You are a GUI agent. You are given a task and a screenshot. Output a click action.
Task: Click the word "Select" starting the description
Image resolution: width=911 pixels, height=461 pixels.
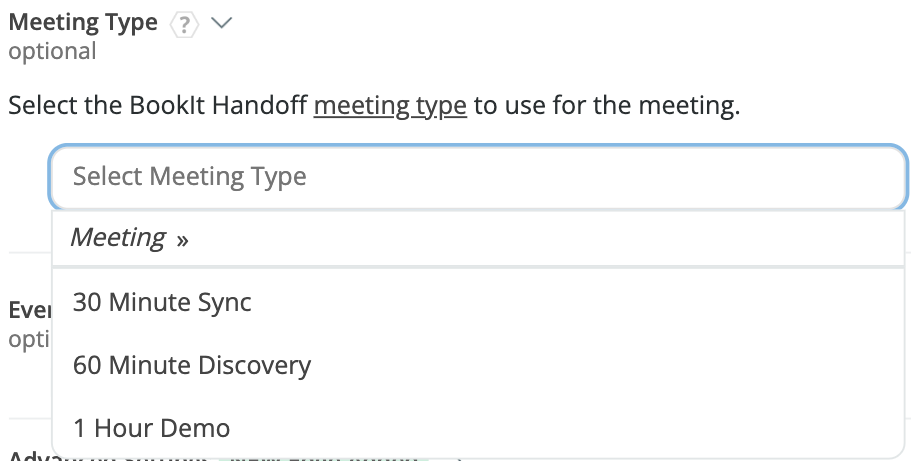point(40,105)
